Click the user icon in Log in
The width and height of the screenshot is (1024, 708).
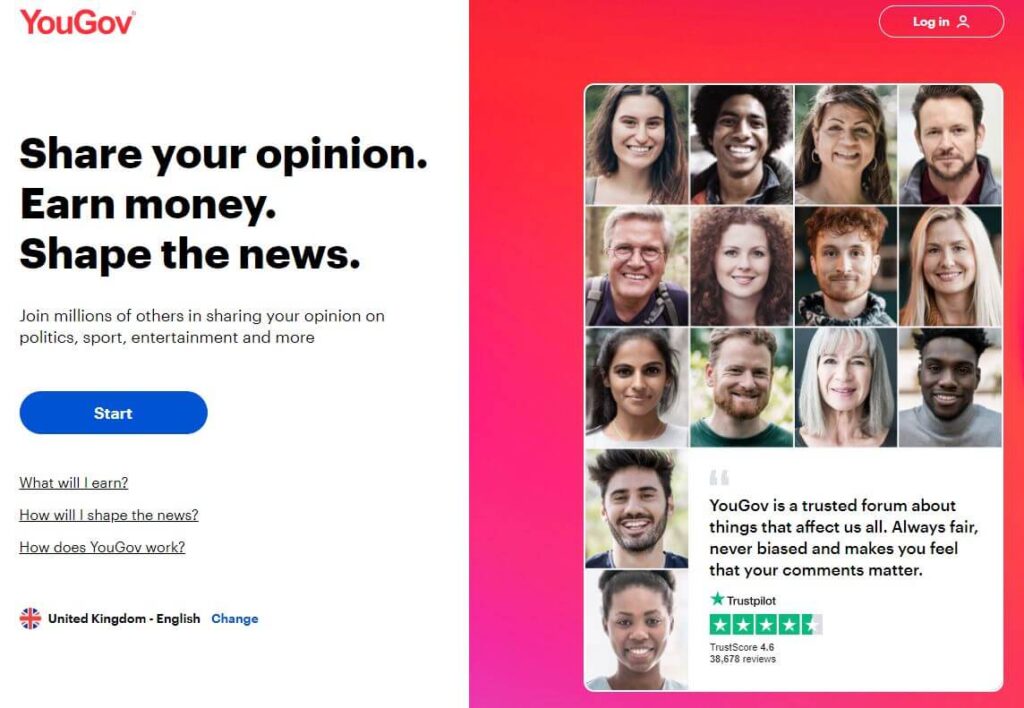tap(963, 22)
